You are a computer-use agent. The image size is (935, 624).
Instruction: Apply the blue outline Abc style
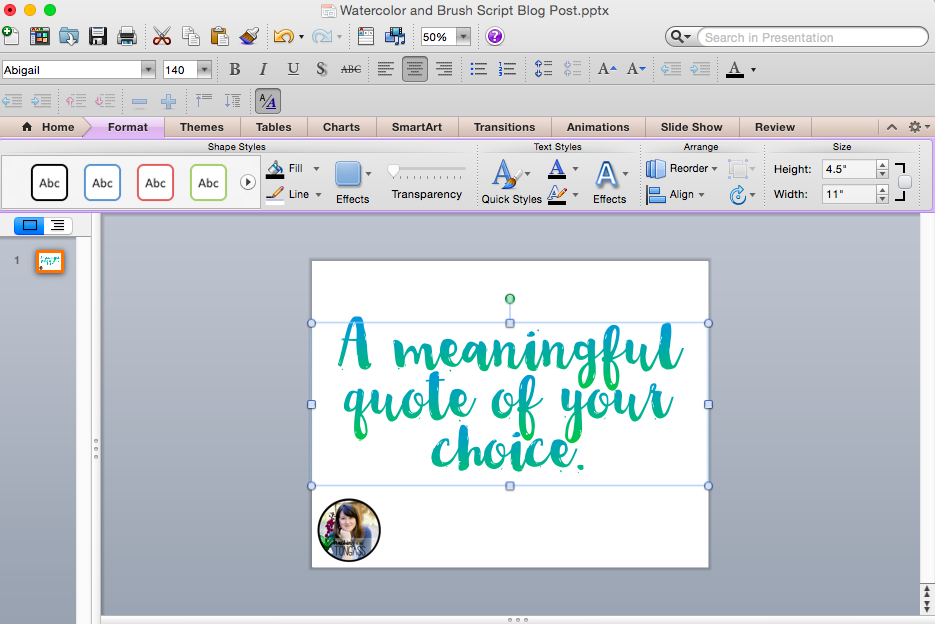coord(103,183)
